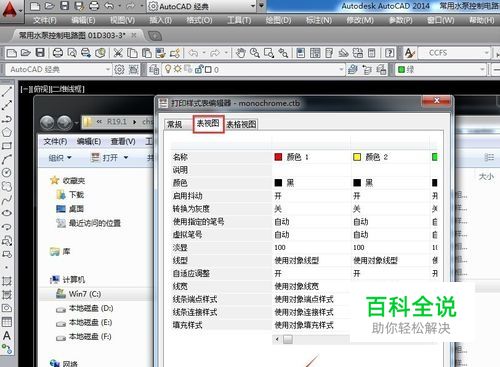Open the 绿 color control dropdown

tap(482, 70)
